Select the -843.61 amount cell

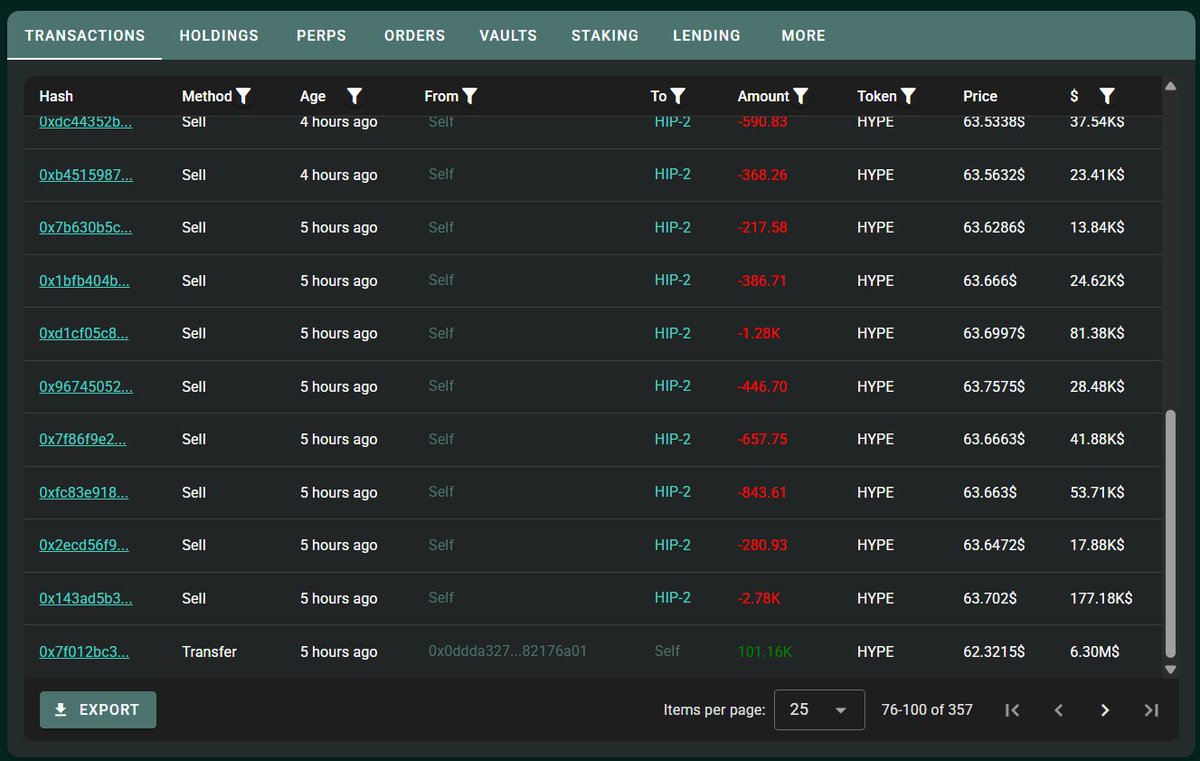click(x=763, y=492)
